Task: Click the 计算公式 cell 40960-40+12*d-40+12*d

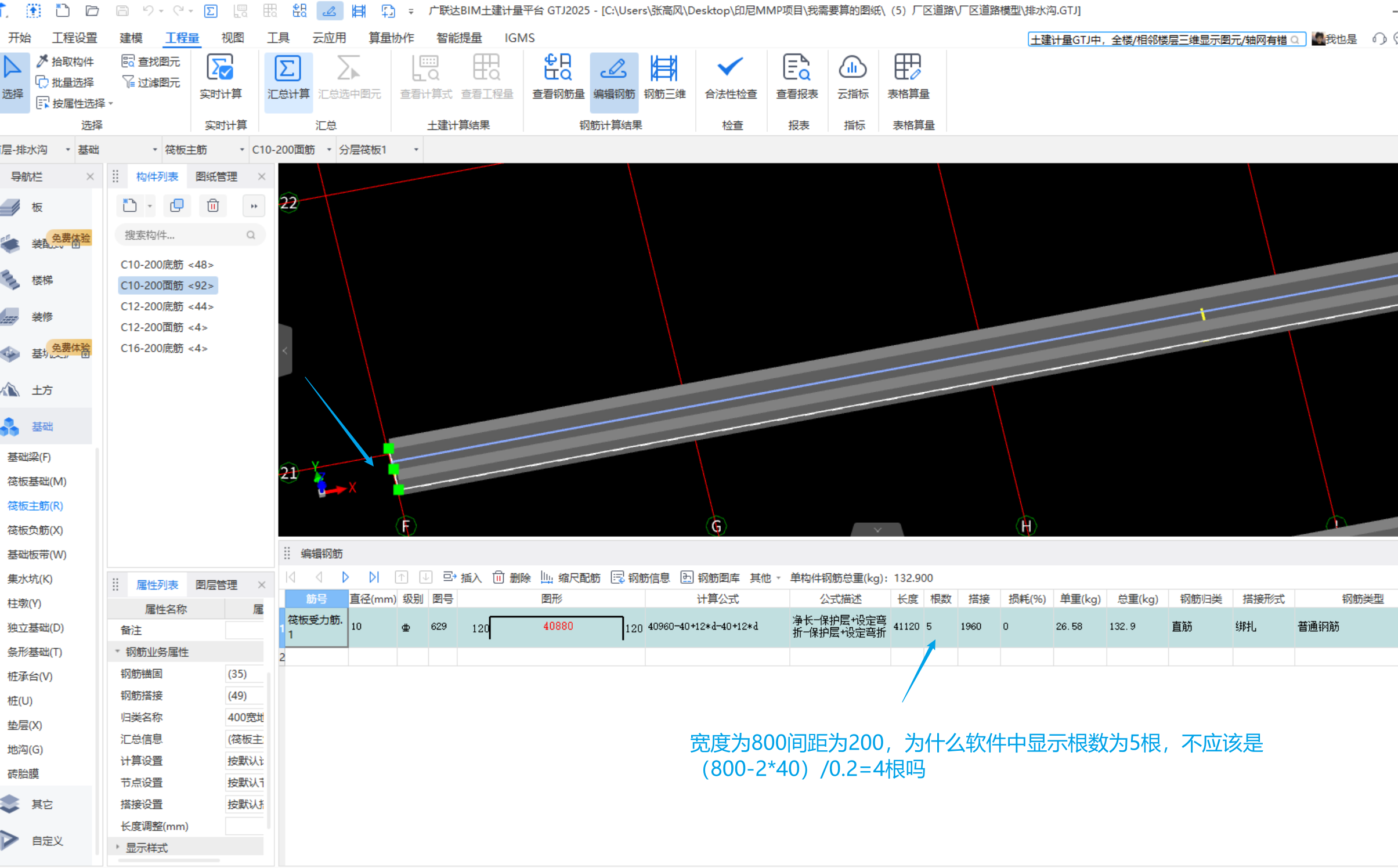Action: pos(717,627)
